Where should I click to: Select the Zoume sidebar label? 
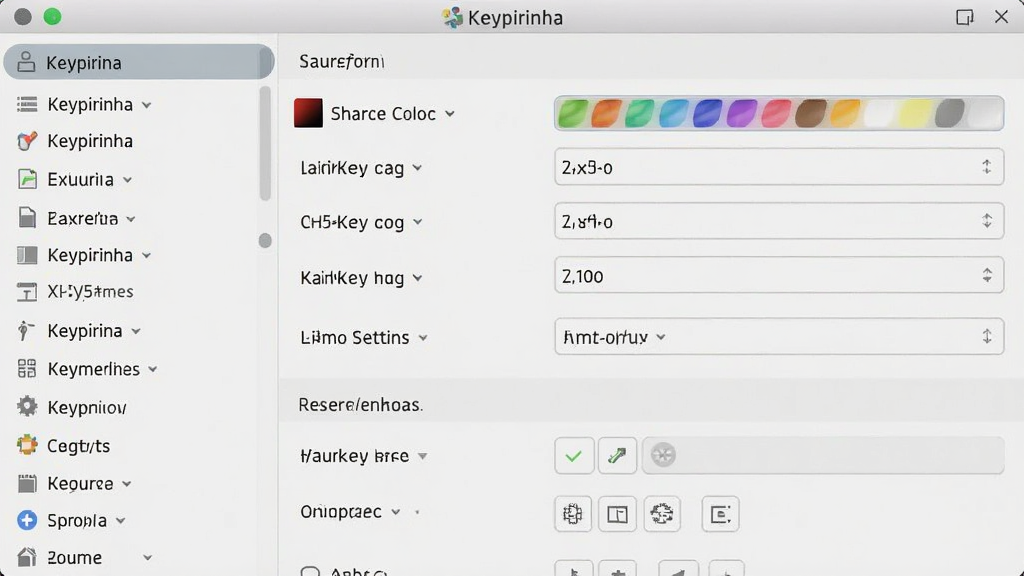[x=74, y=558]
